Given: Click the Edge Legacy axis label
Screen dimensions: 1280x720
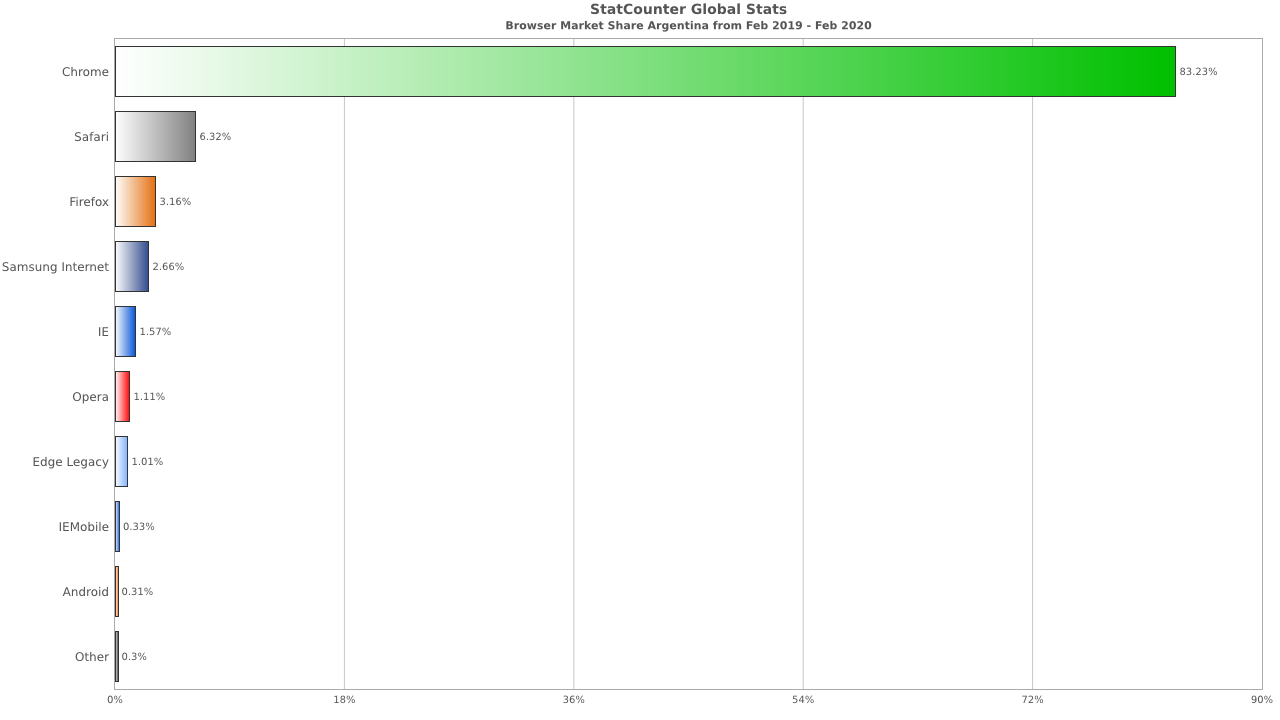Looking at the screenshot, I should 70,462.
